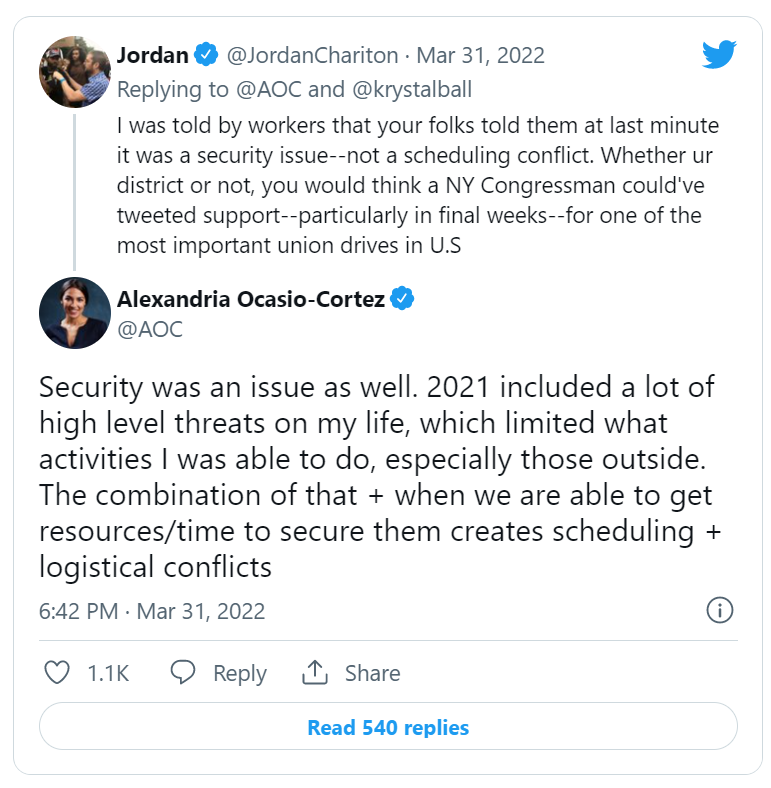Open Jordan's profile picture
Screen dimensions: 771x788
tap(74, 72)
